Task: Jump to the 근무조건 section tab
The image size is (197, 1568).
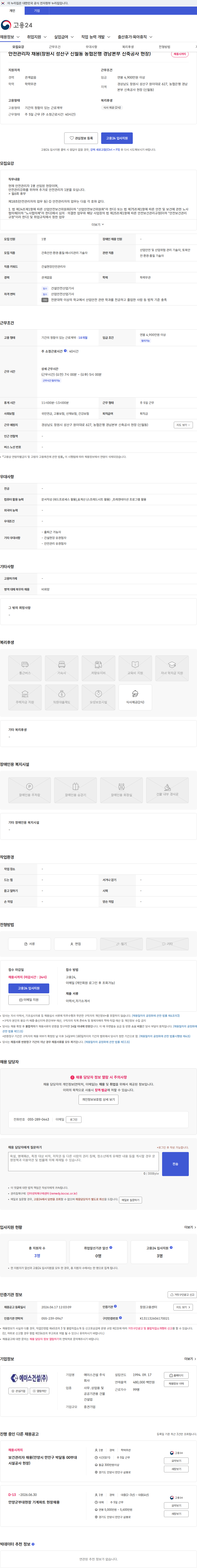Action: 55,47
